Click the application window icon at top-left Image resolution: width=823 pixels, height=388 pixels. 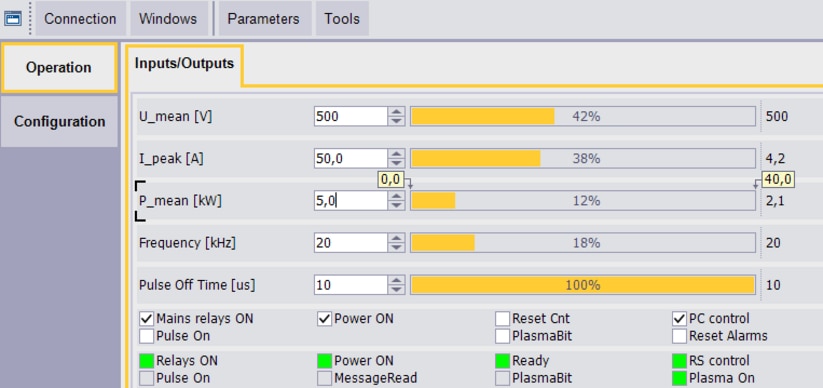(13, 19)
